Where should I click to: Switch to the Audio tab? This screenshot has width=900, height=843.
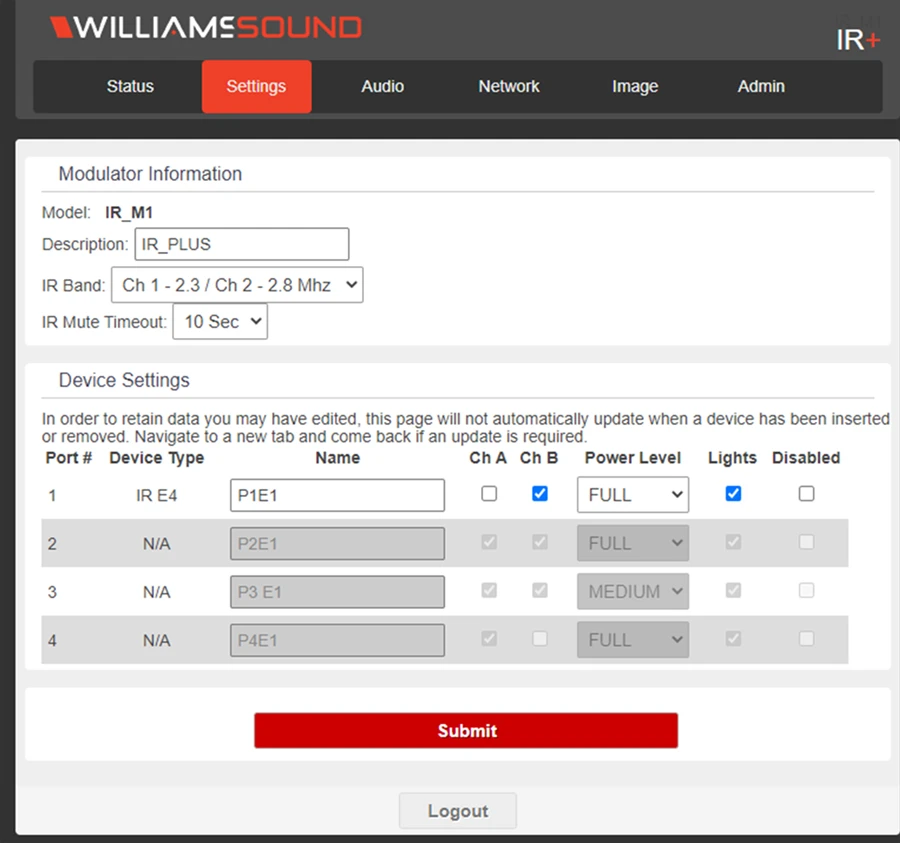(x=382, y=87)
